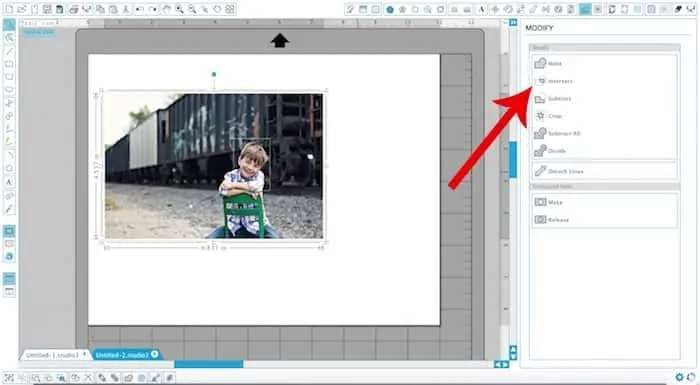Viewport: 700px width, 385px height.
Task: Select the Knife tool in left toolbar
Action: (x=9, y=209)
